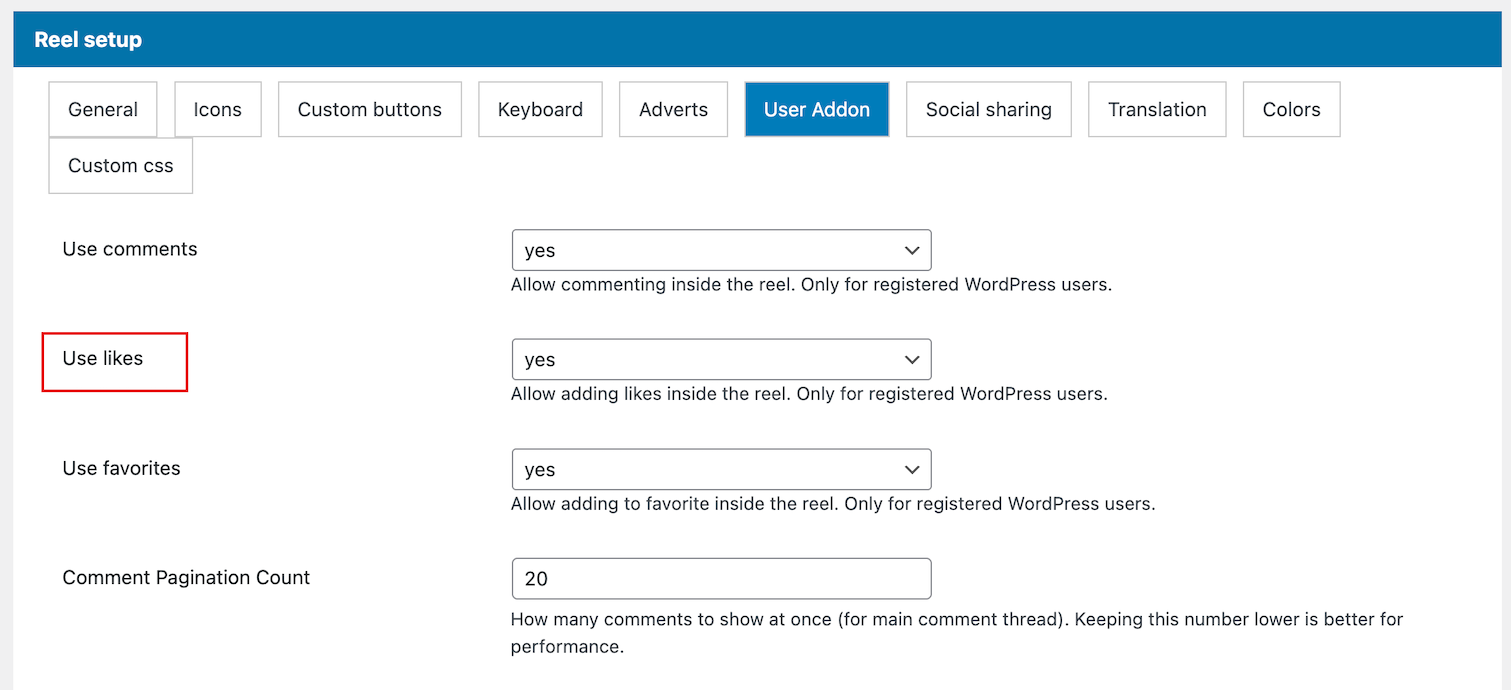This screenshot has height=690, width=1511.
Task: Click the Reel setup panel header
Action: (88, 40)
